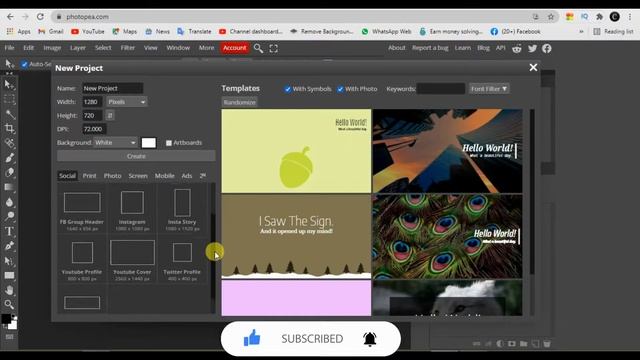Select the Zoom tool in left toolbar
The image size is (640, 360).
coord(9,304)
